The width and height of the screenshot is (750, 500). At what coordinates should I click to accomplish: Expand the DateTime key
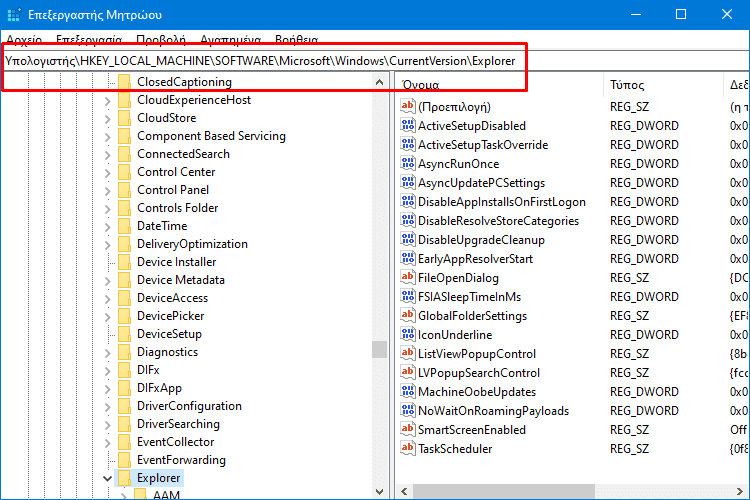108,227
